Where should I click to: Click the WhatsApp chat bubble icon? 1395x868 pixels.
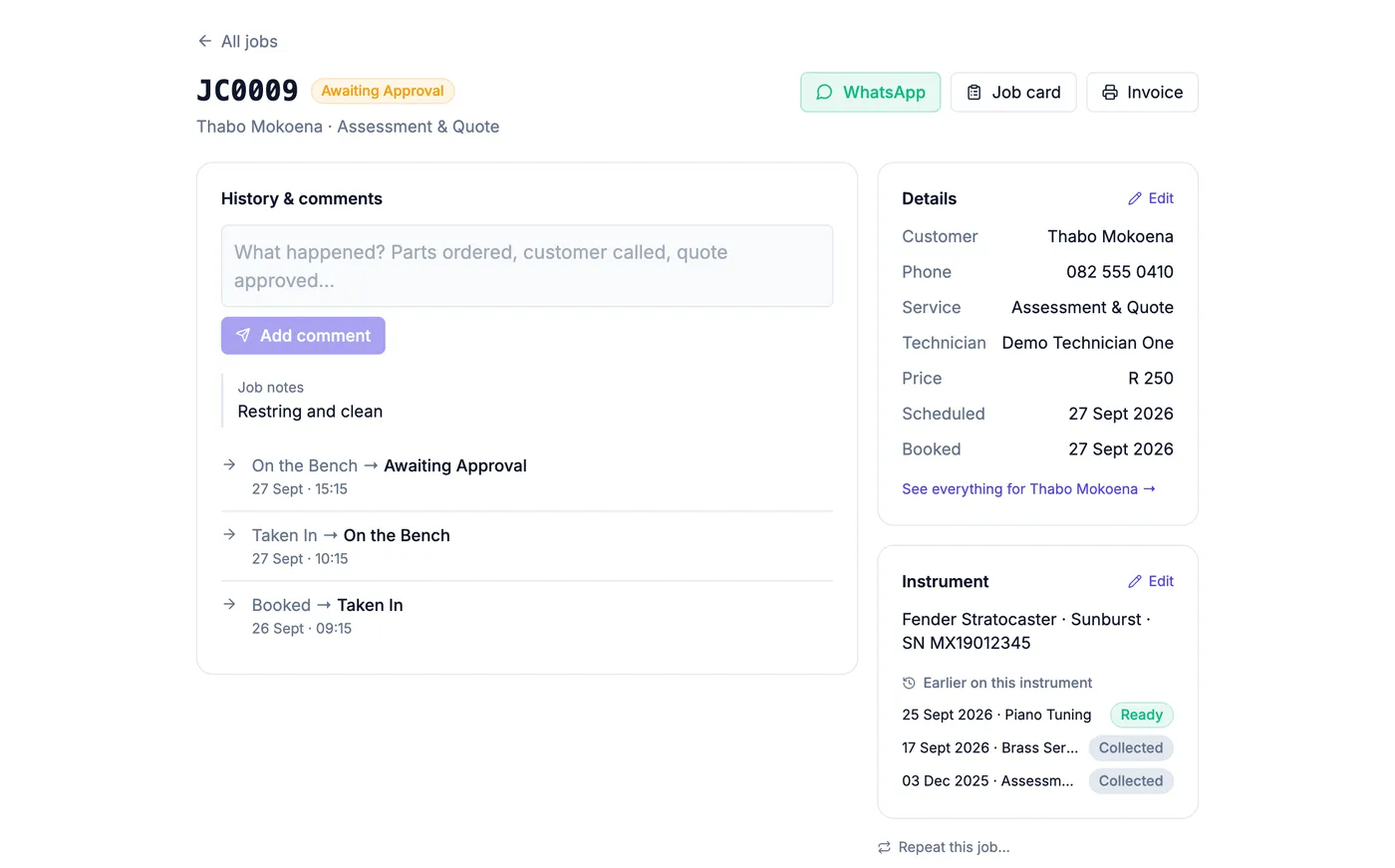pos(824,92)
